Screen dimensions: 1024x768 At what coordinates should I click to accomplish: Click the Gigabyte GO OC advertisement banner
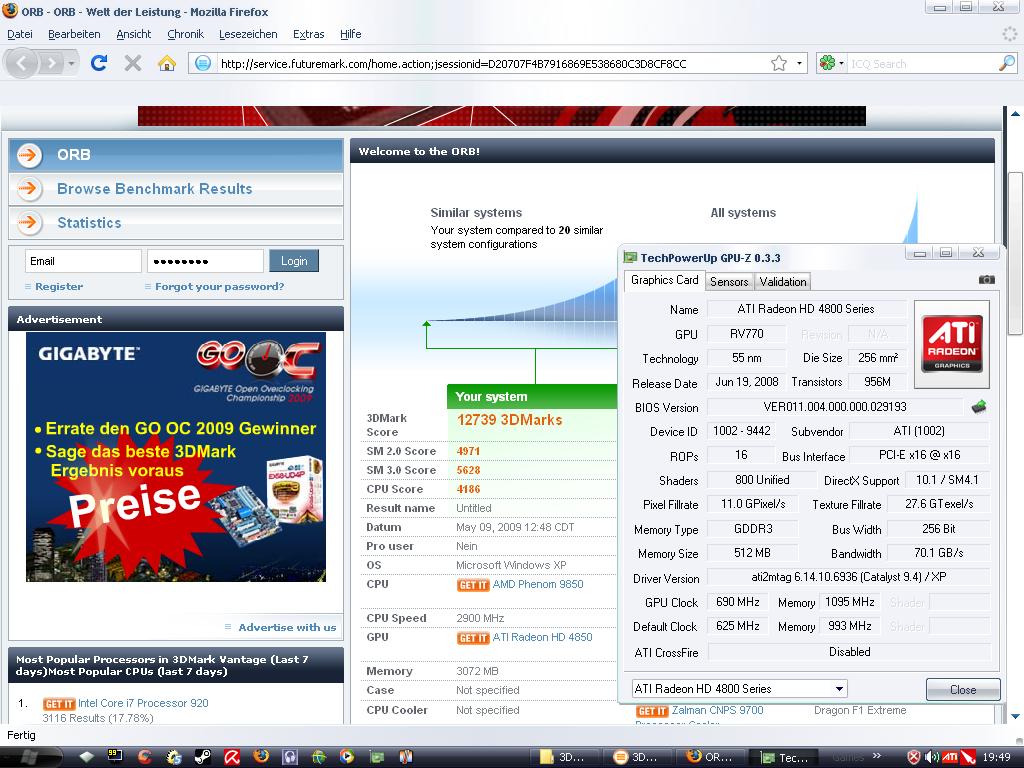[x=176, y=457]
